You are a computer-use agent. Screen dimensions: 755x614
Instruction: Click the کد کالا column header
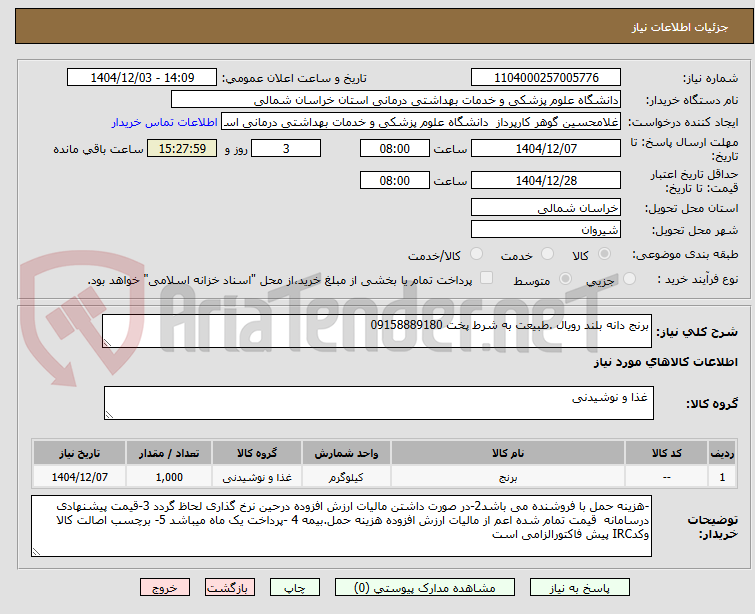pyautogui.click(x=666, y=453)
